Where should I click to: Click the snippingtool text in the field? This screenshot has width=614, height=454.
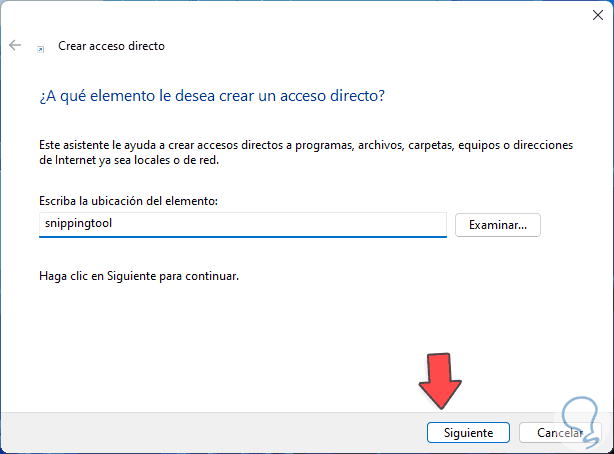click(x=79, y=225)
